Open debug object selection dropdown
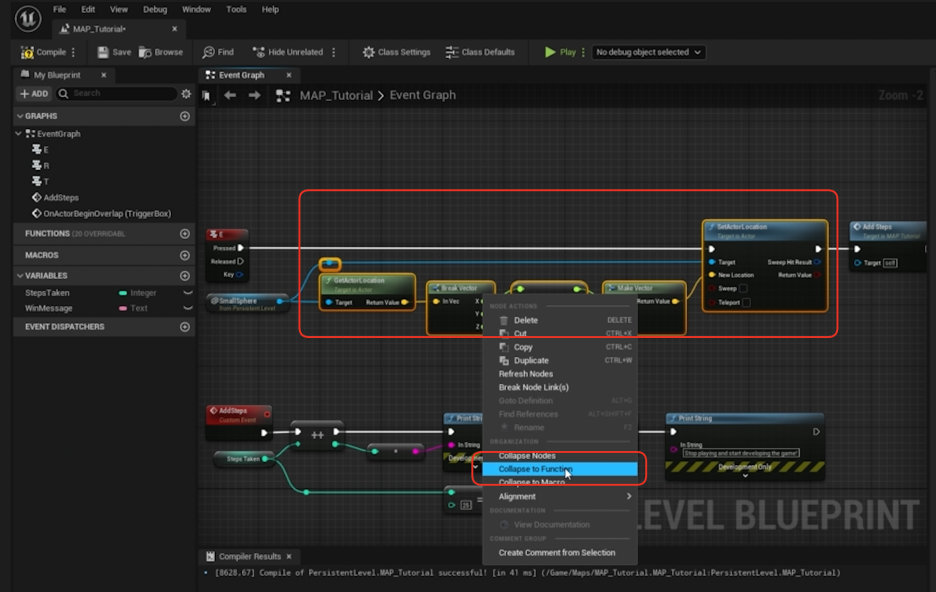The height and width of the screenshot is (592, 936). (x=648, y=53)
